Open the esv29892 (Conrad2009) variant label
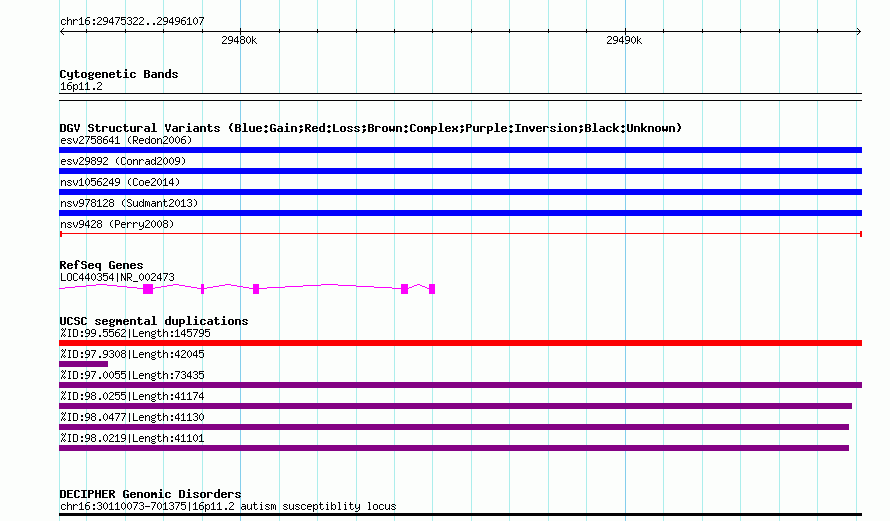The width and height of the screenshot is (890, 521). [123, 161]
